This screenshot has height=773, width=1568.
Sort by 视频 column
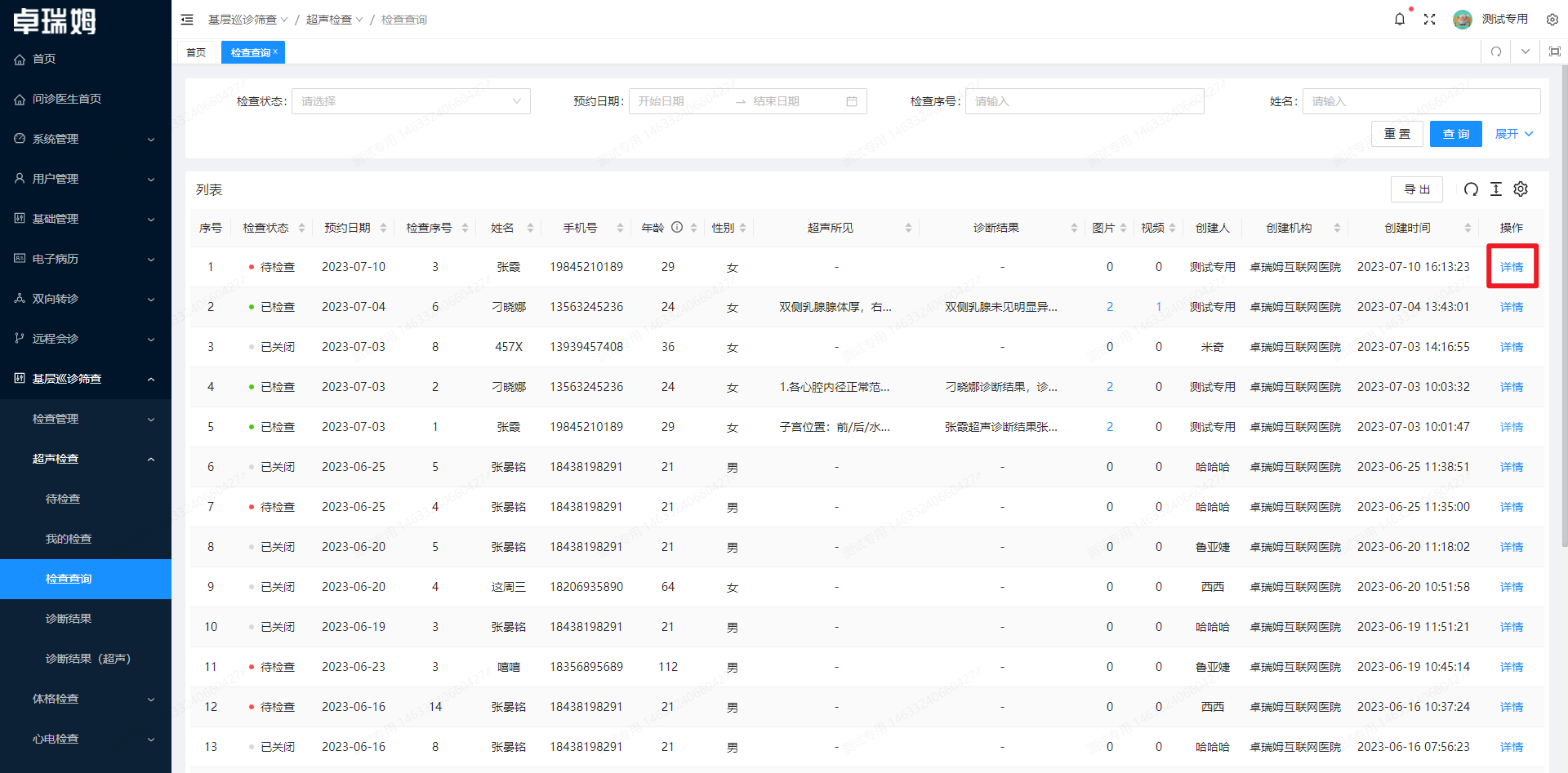coord(1172,228)
